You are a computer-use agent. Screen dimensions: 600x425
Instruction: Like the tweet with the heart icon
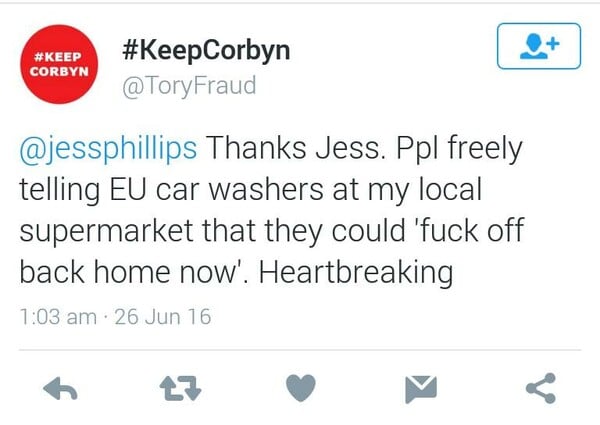[301, 388]
